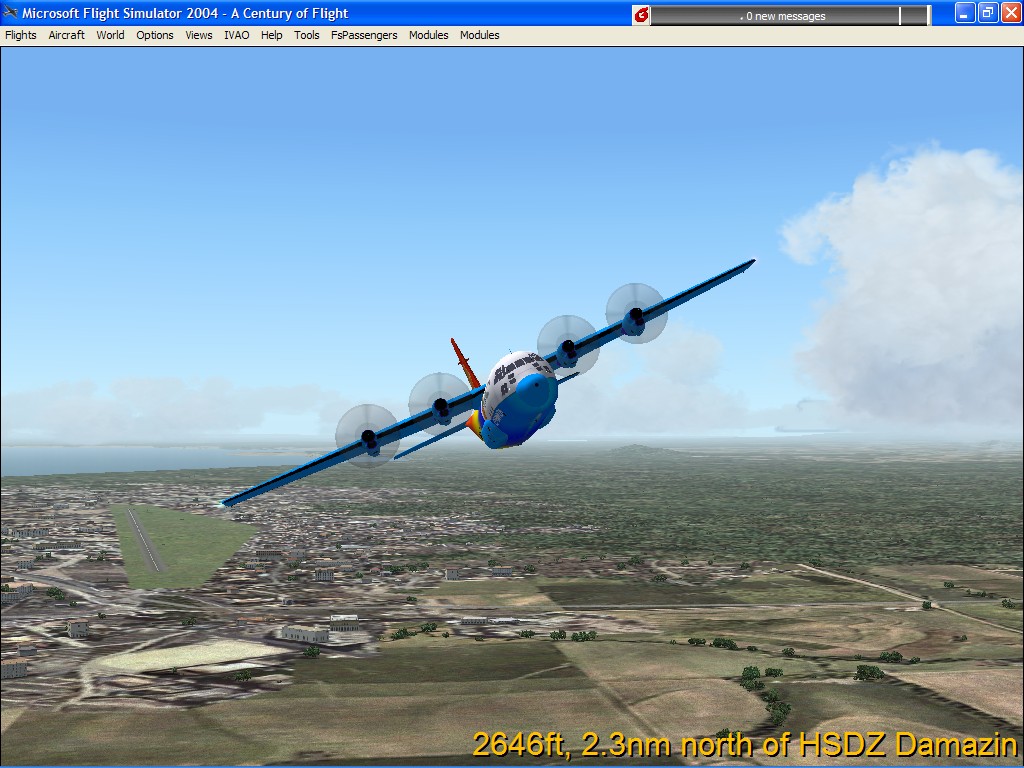This screenshot has height=768, width=1024.
Task: Open the FsPassengers menu
Action: pyautogui.click(x=364, y=35)
